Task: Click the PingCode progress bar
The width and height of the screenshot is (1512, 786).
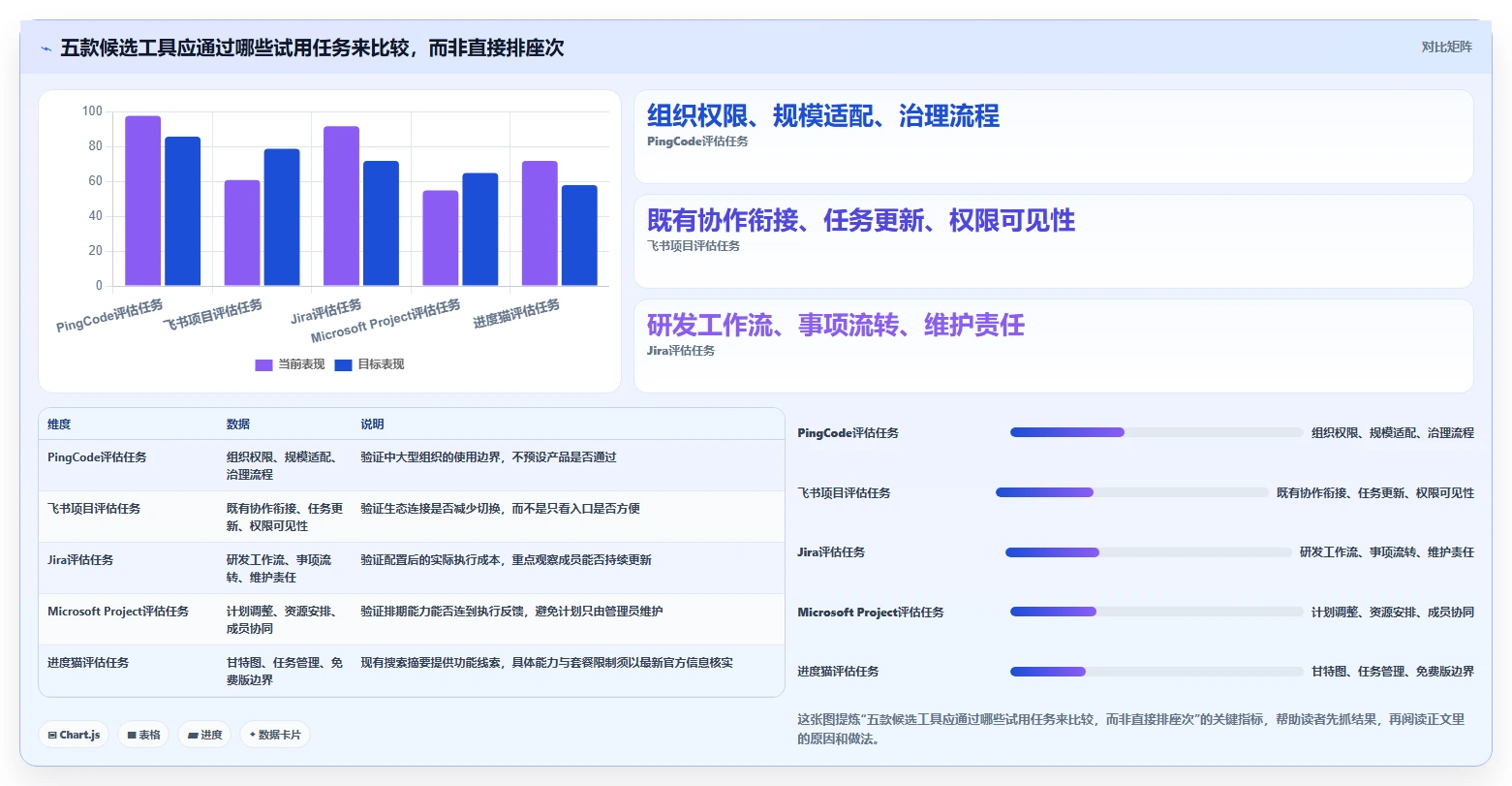Action: (x=1157, y=432)
